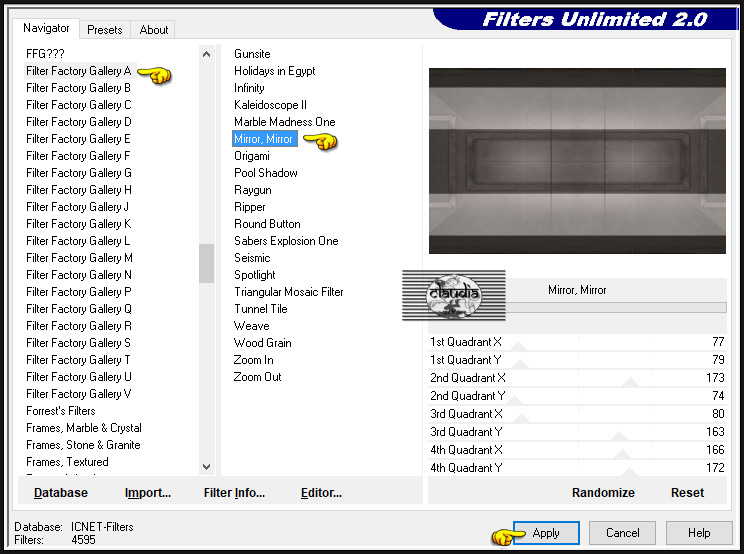Click the category list scroll-up arrow
744x554 pixels.
point(206,54)
